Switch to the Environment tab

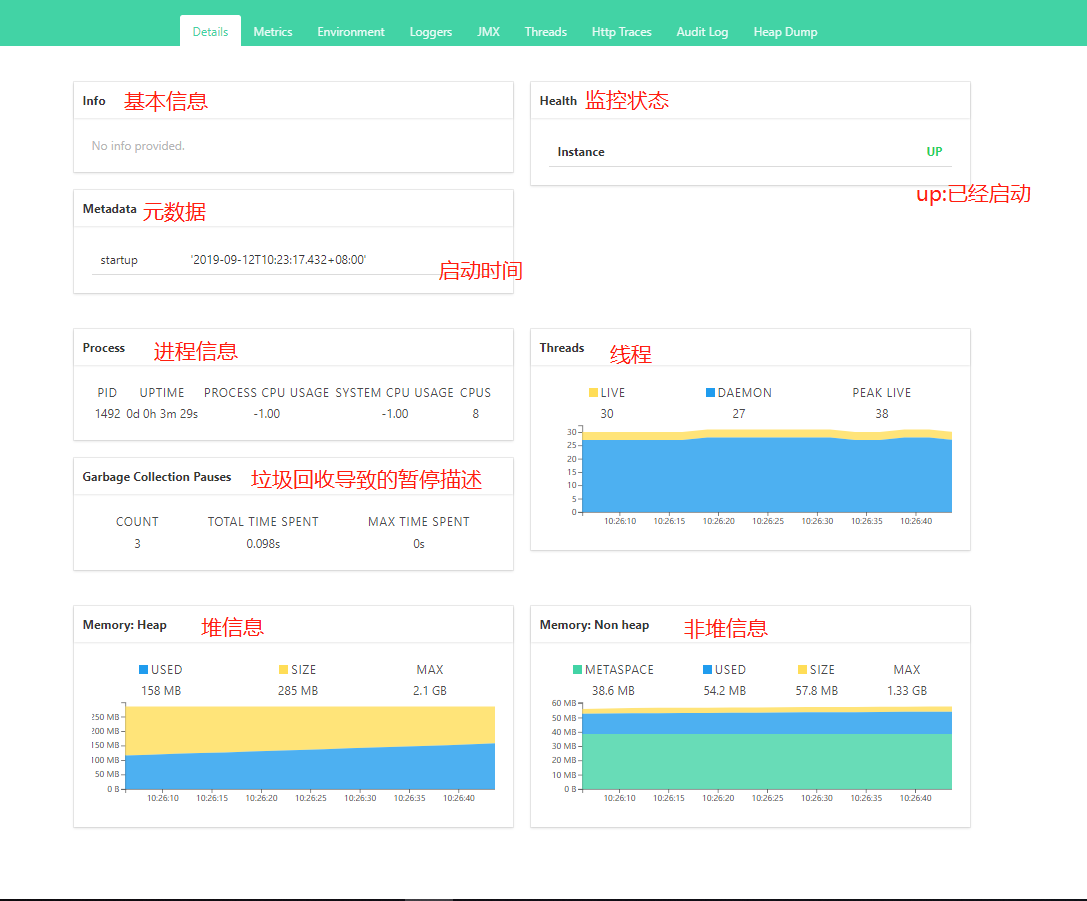pos(351,32)
